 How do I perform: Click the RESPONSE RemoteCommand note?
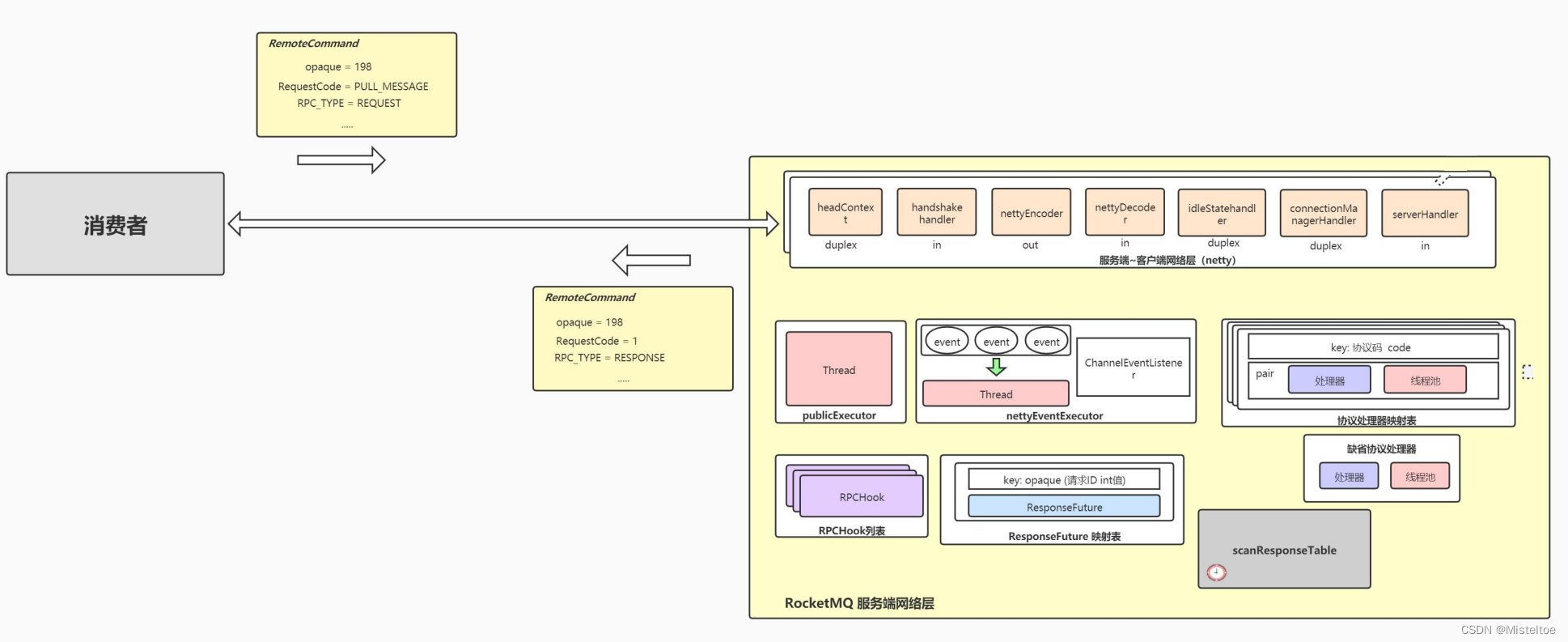tap(633, 338)
